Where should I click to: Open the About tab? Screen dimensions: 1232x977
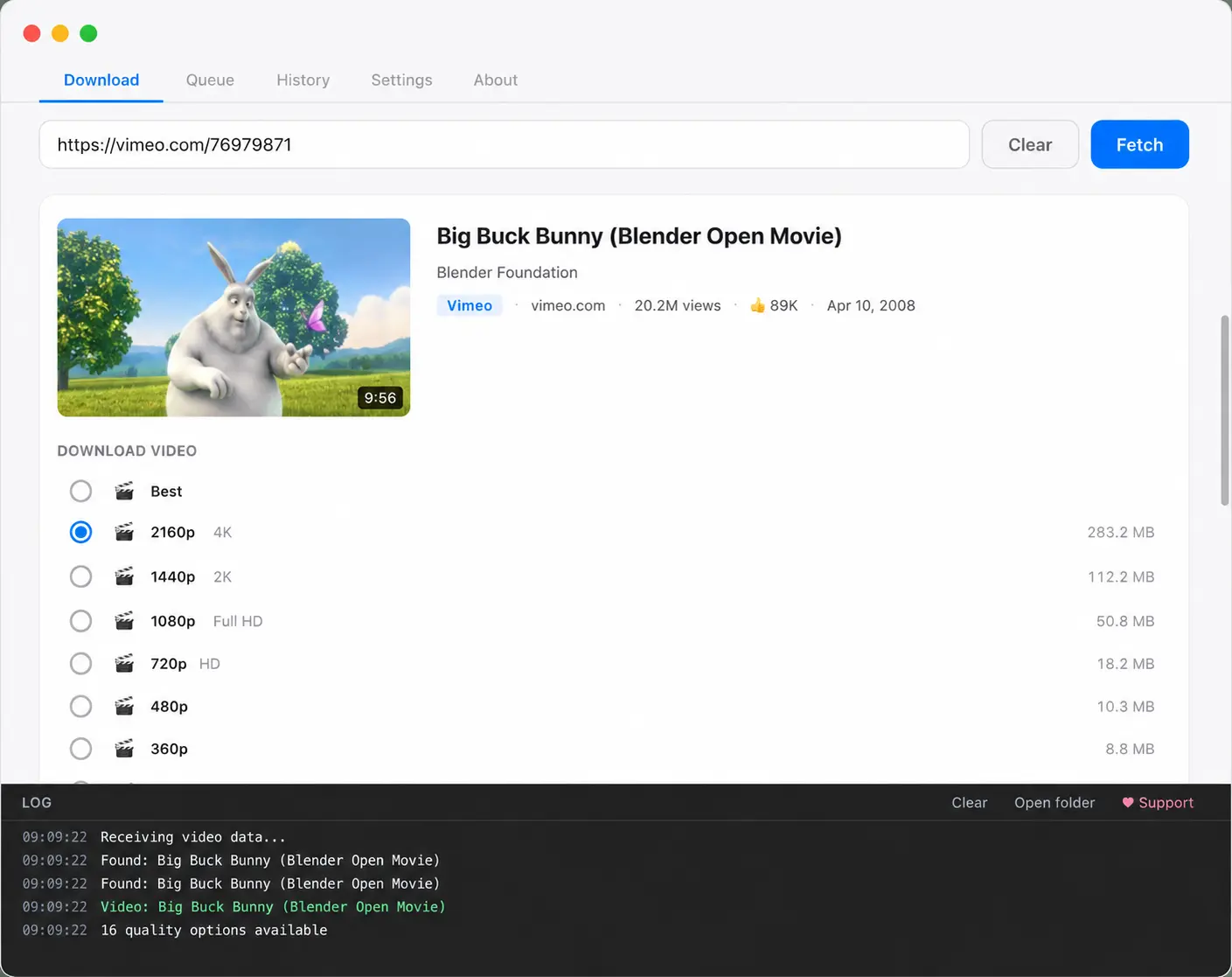coord(496,80)
